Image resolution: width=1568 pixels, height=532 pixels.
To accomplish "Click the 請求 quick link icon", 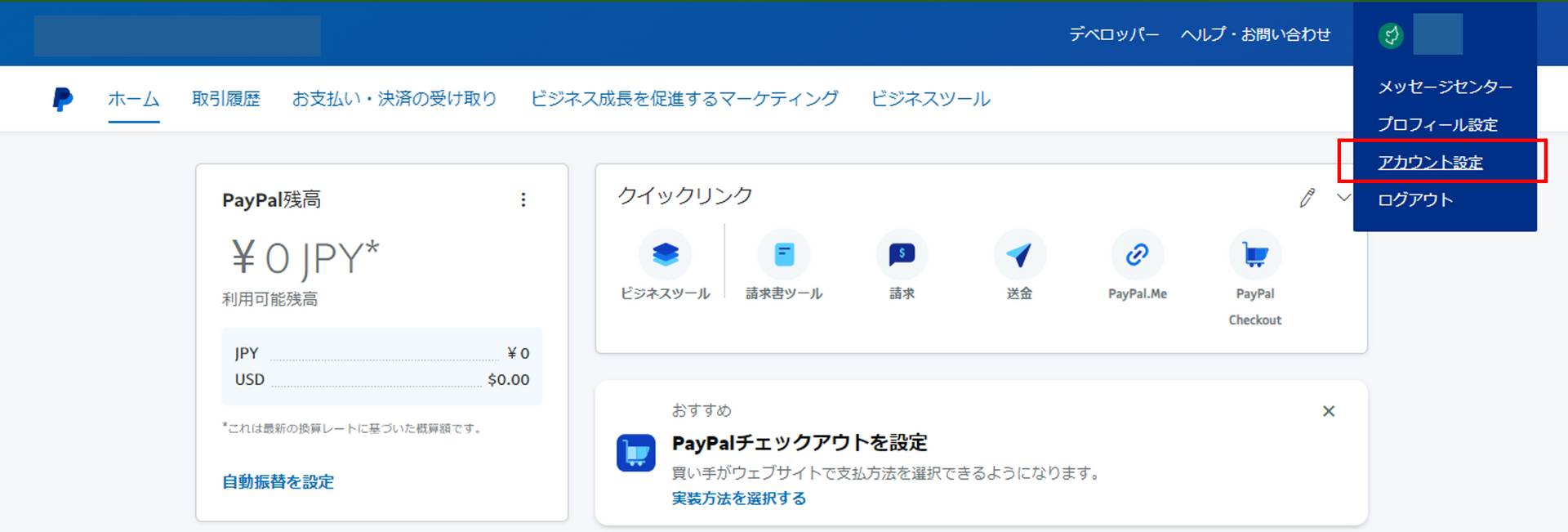I will pos(902,255).
